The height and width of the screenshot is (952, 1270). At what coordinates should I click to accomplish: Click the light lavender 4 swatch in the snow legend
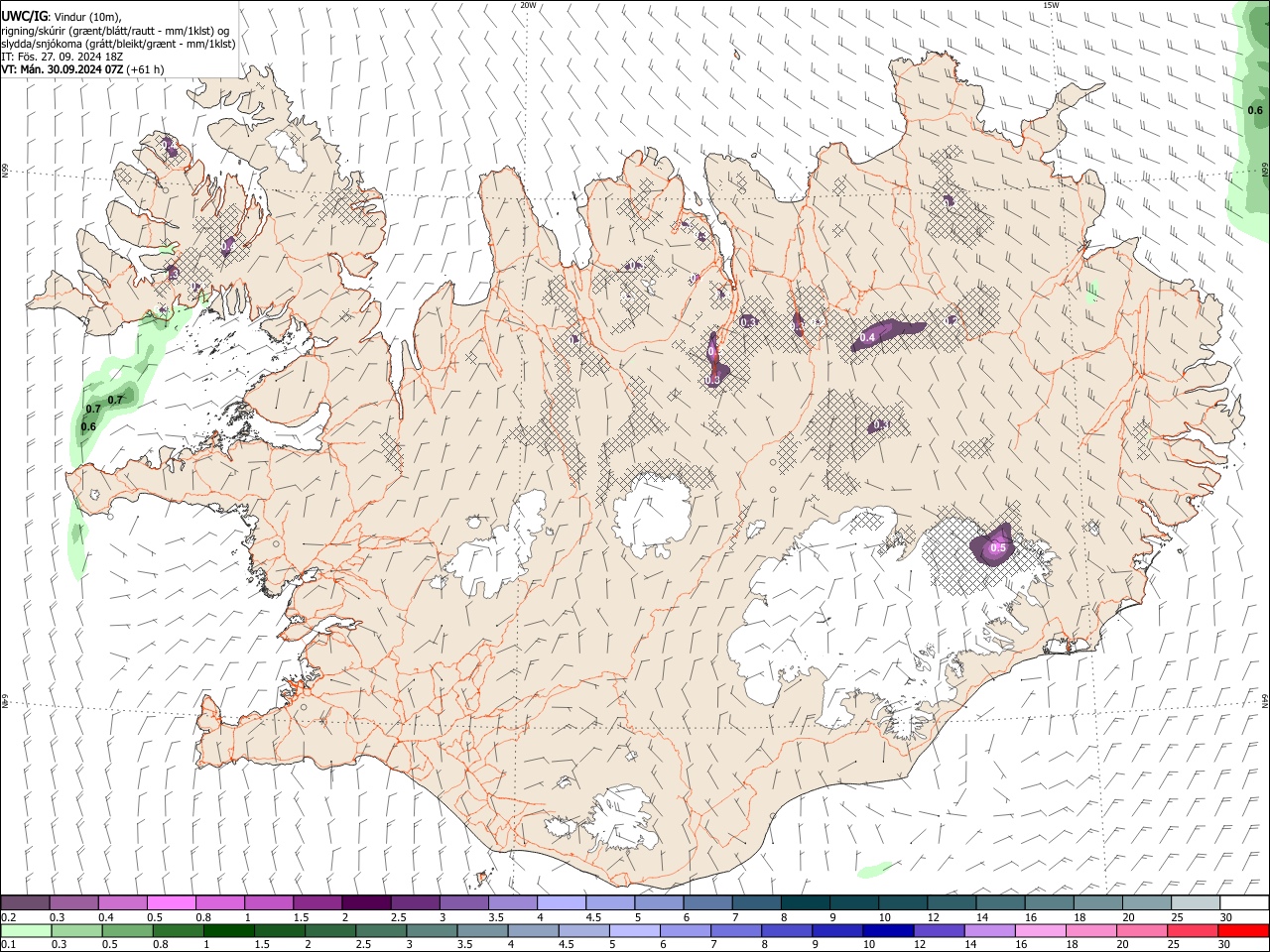pos(561,903)
